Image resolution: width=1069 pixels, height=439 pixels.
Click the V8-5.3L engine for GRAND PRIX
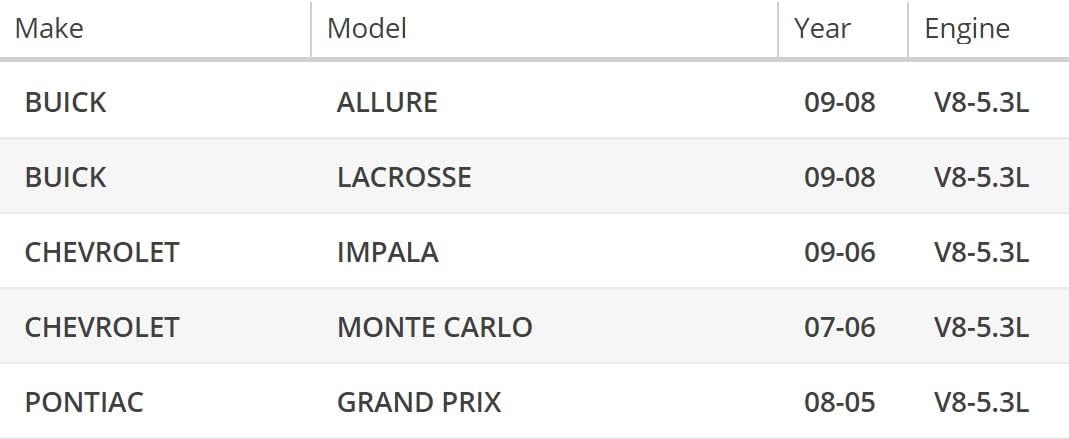981,402
